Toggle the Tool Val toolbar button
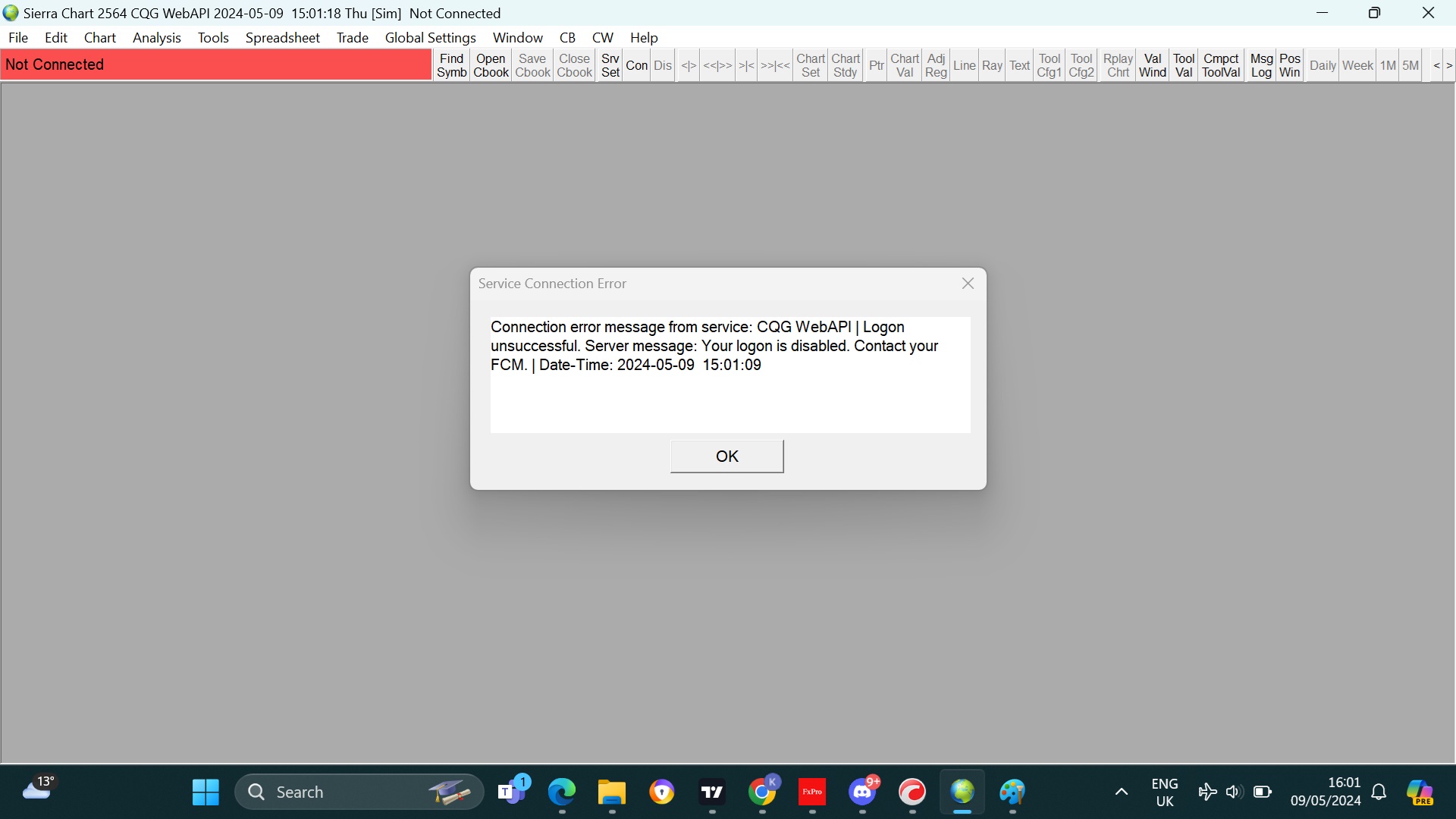 click(1183, 65)
